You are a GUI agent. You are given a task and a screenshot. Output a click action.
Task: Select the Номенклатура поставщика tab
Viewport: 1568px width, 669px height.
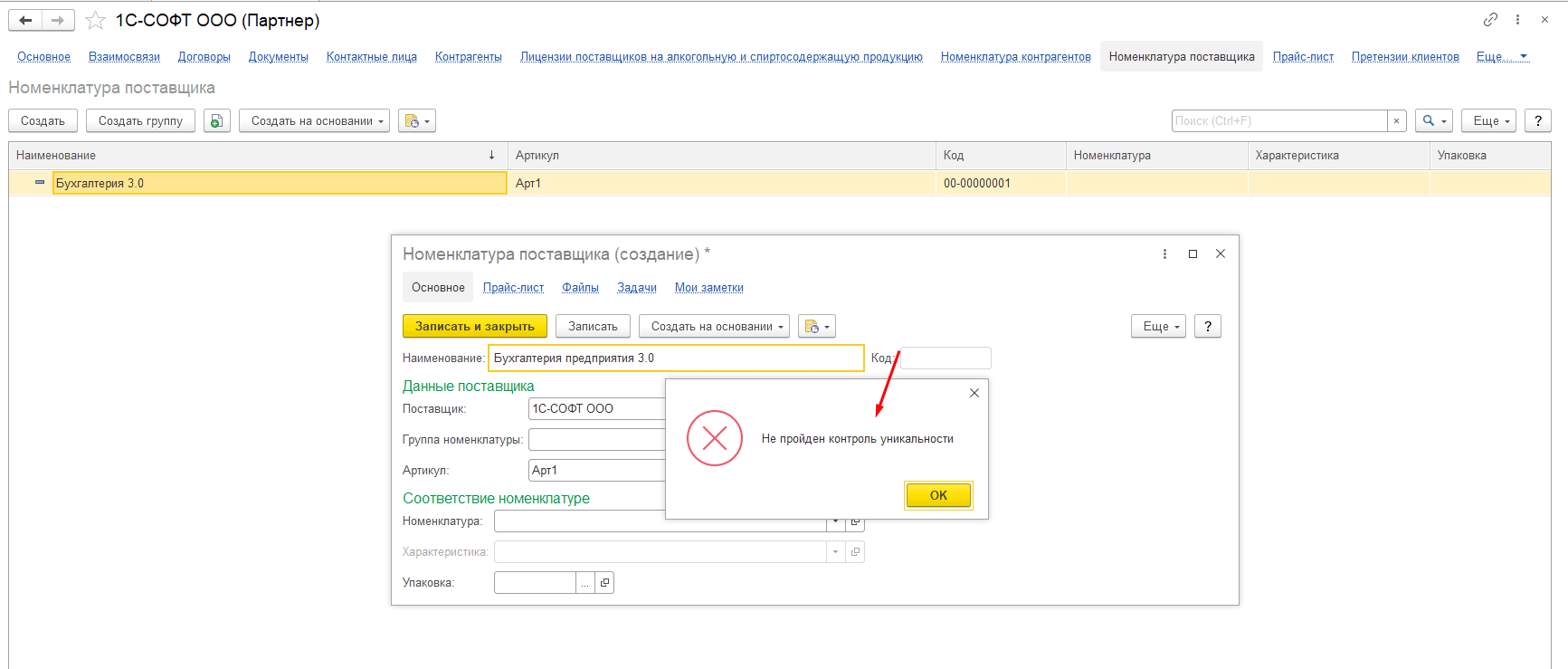(1182, 56)
